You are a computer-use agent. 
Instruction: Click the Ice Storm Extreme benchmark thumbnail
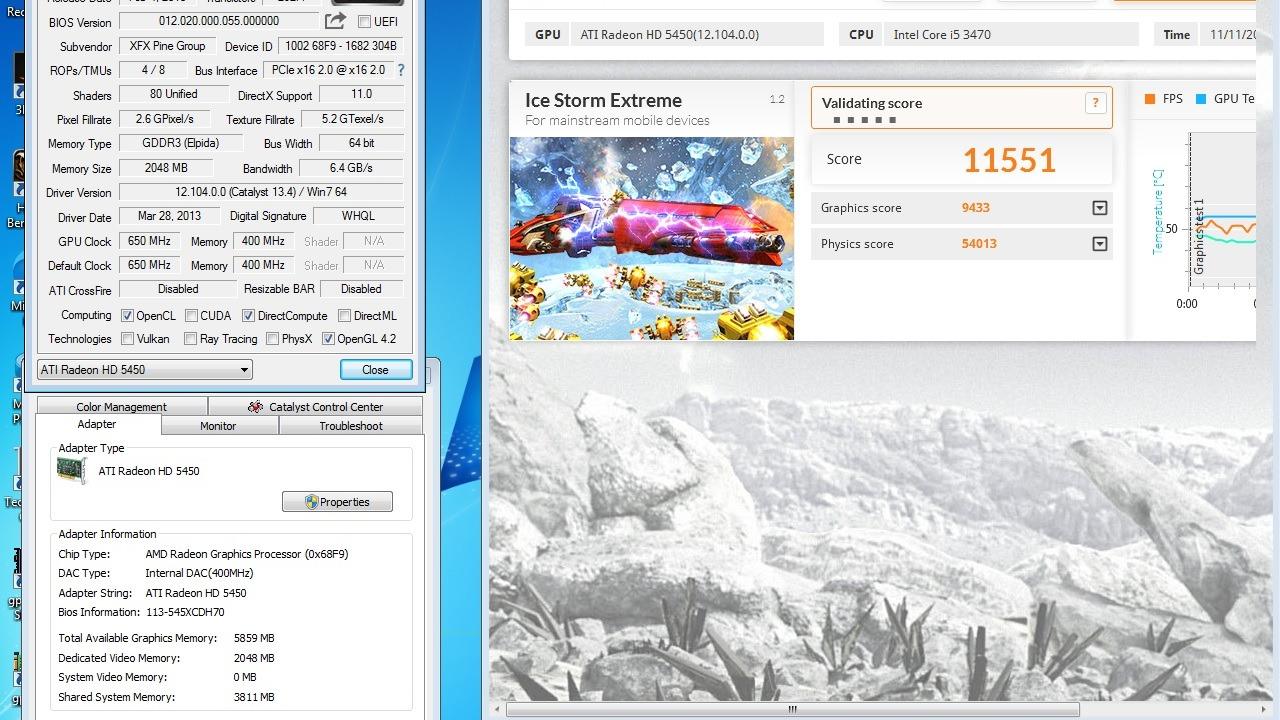click(651, 238)
